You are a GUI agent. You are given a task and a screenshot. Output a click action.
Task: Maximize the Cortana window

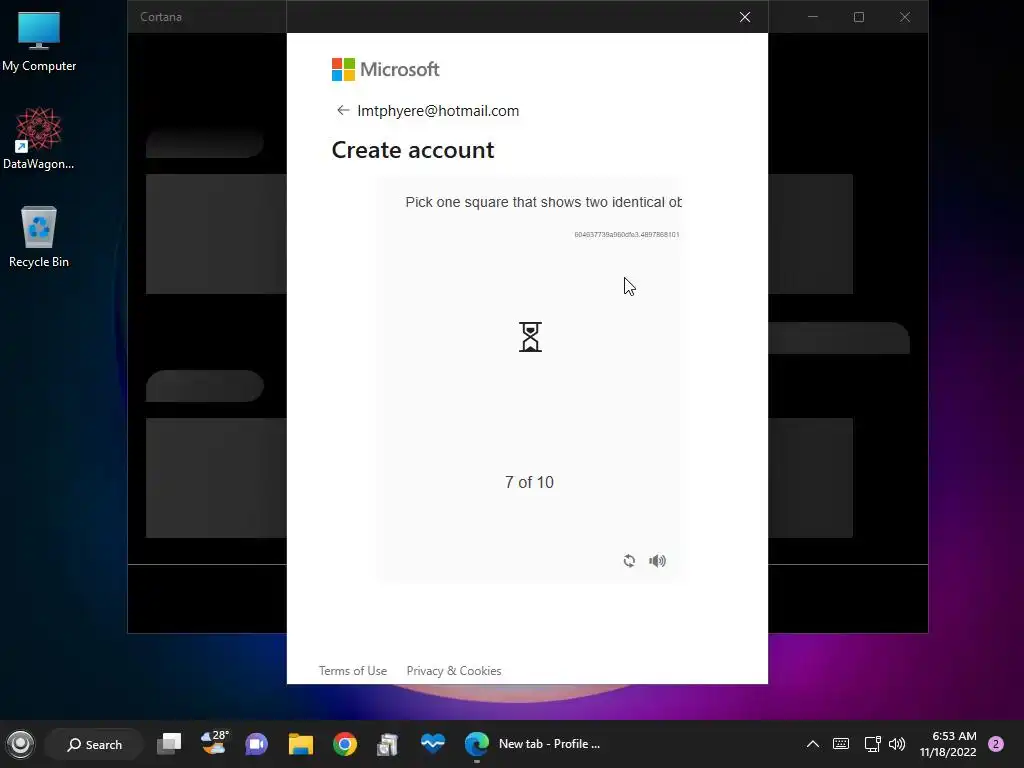coord(859,17)
